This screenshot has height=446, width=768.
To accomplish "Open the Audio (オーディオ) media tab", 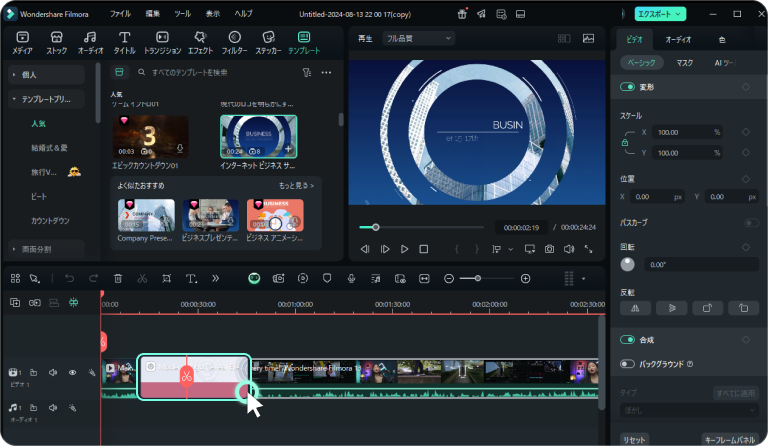I will click(90, 43).
